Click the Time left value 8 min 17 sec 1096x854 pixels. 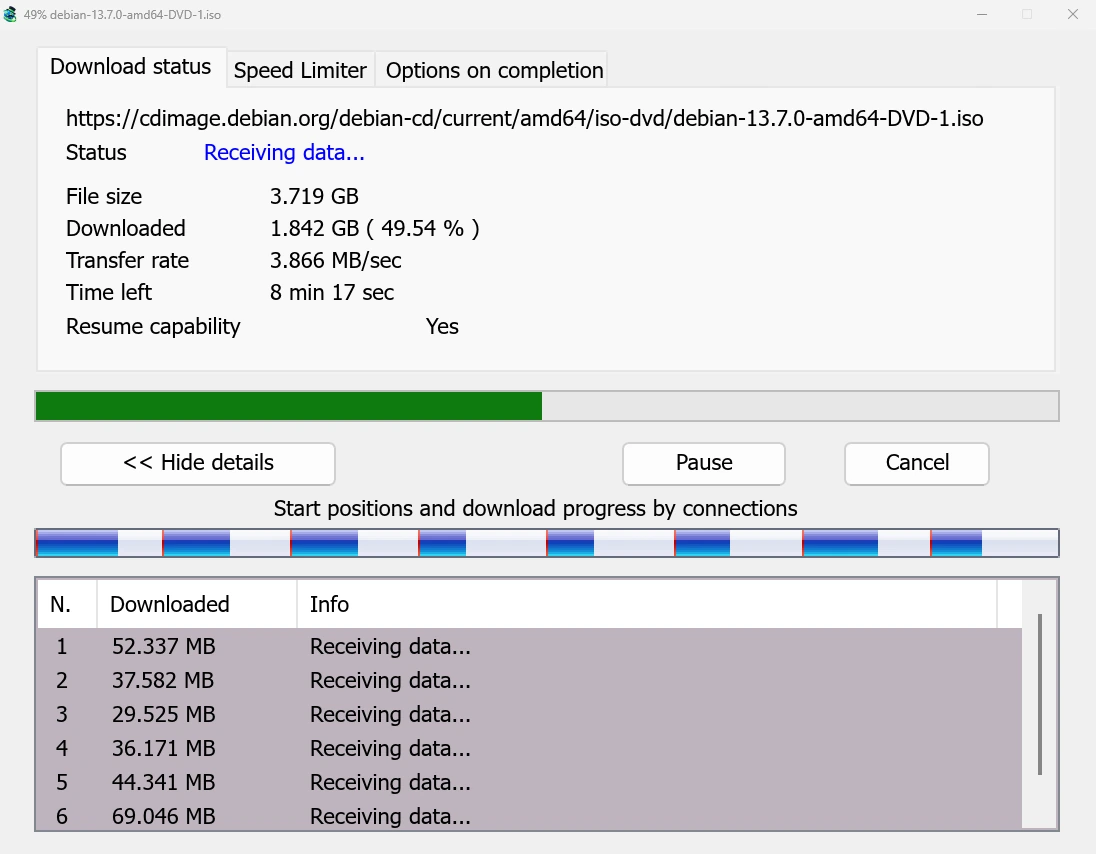(x=332, y=293)
